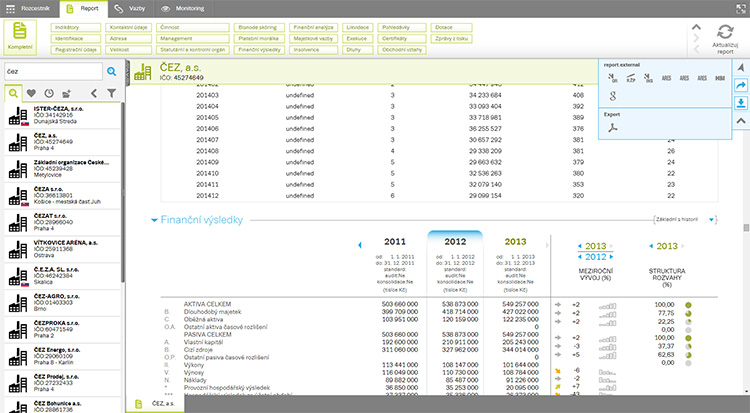
Task: Select the 2011 year column header
Action: pyautogui.click(x=395, y=242)
